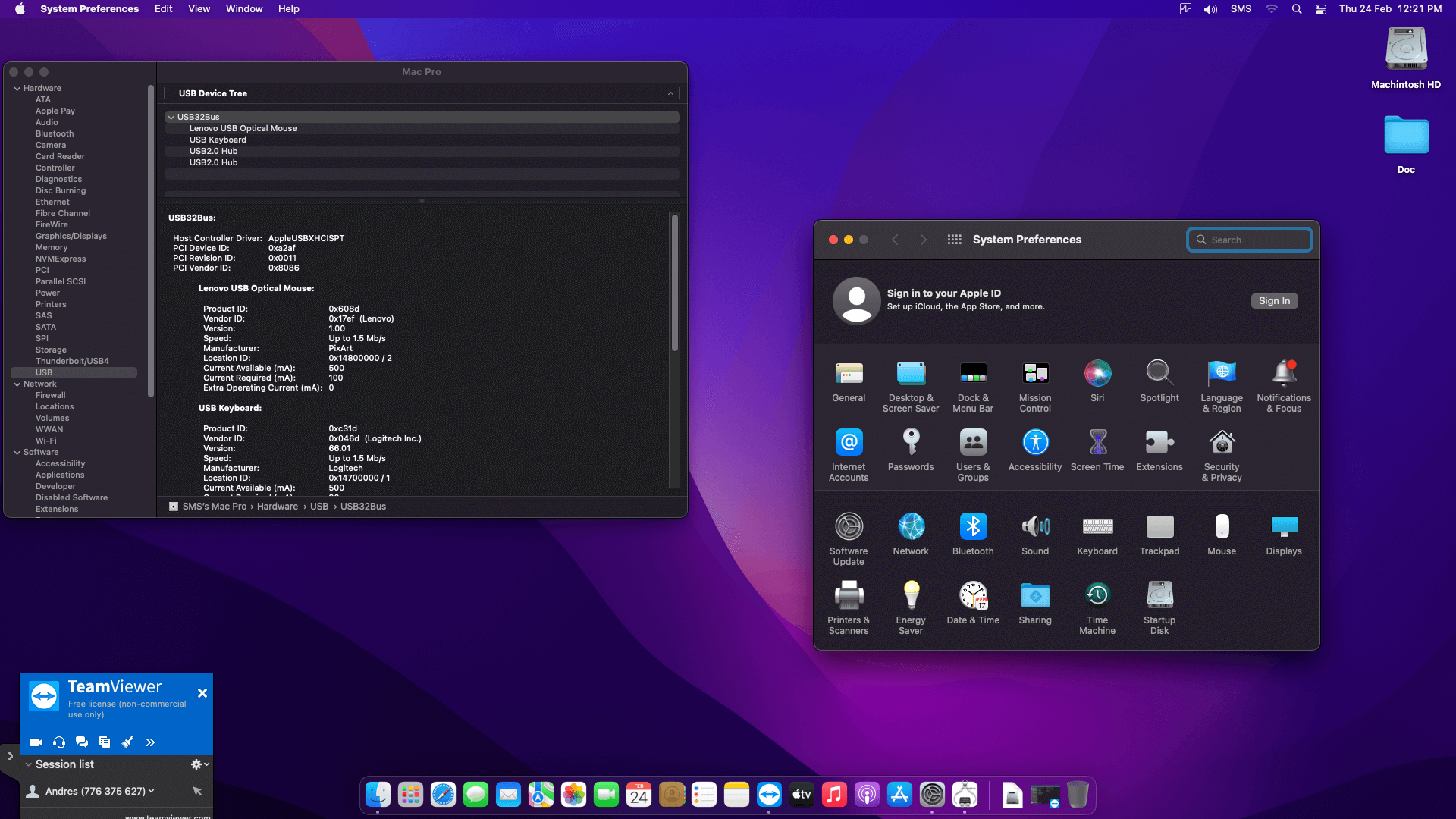The height and width of the screenshot is (819, 1456).
Task: Open Control Center in menu bar
Action: (1321, 9)
